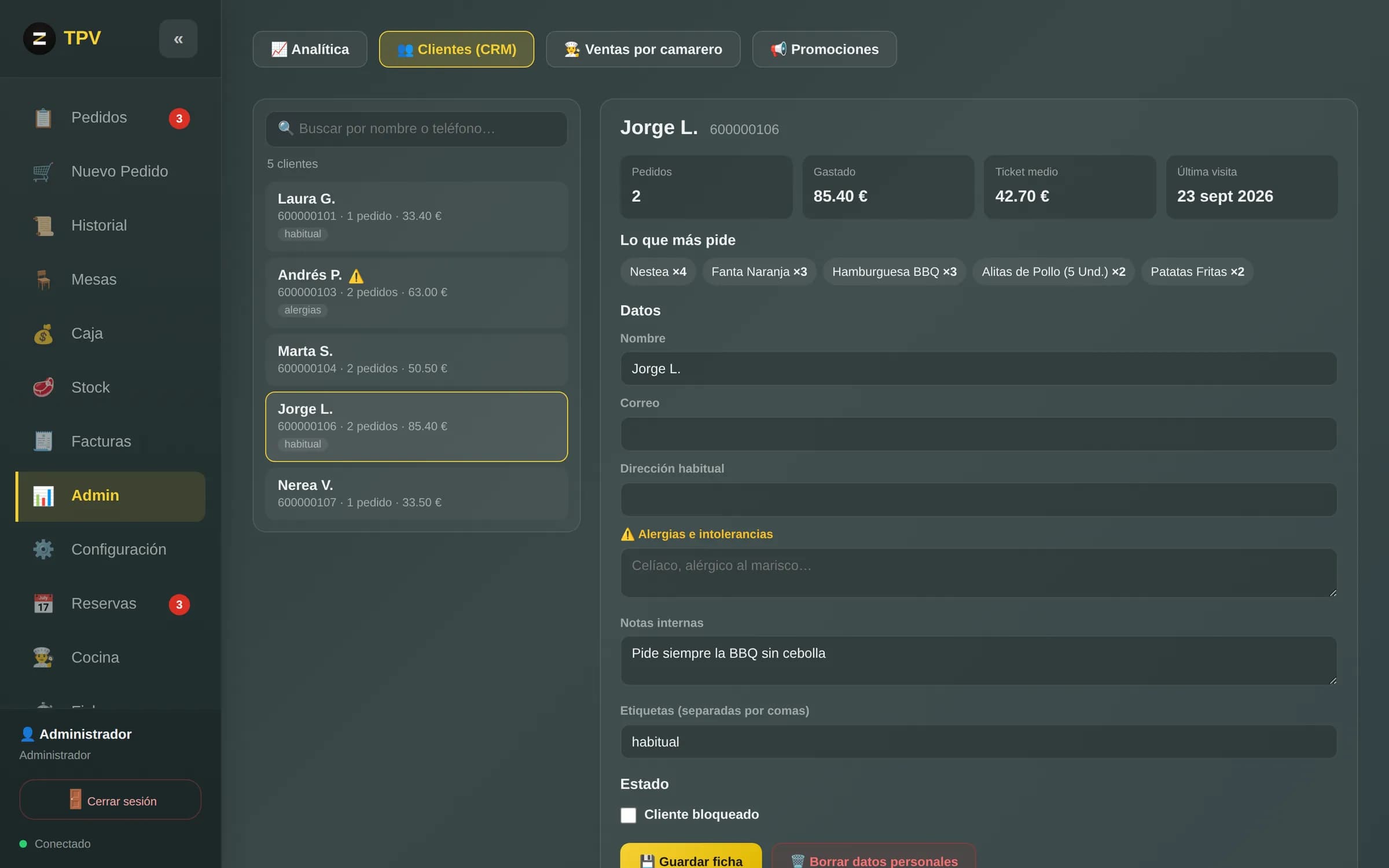Viewport: 1389px width, 868px height.
Task: Open Caja money bag icon
Action: point(43,334)
